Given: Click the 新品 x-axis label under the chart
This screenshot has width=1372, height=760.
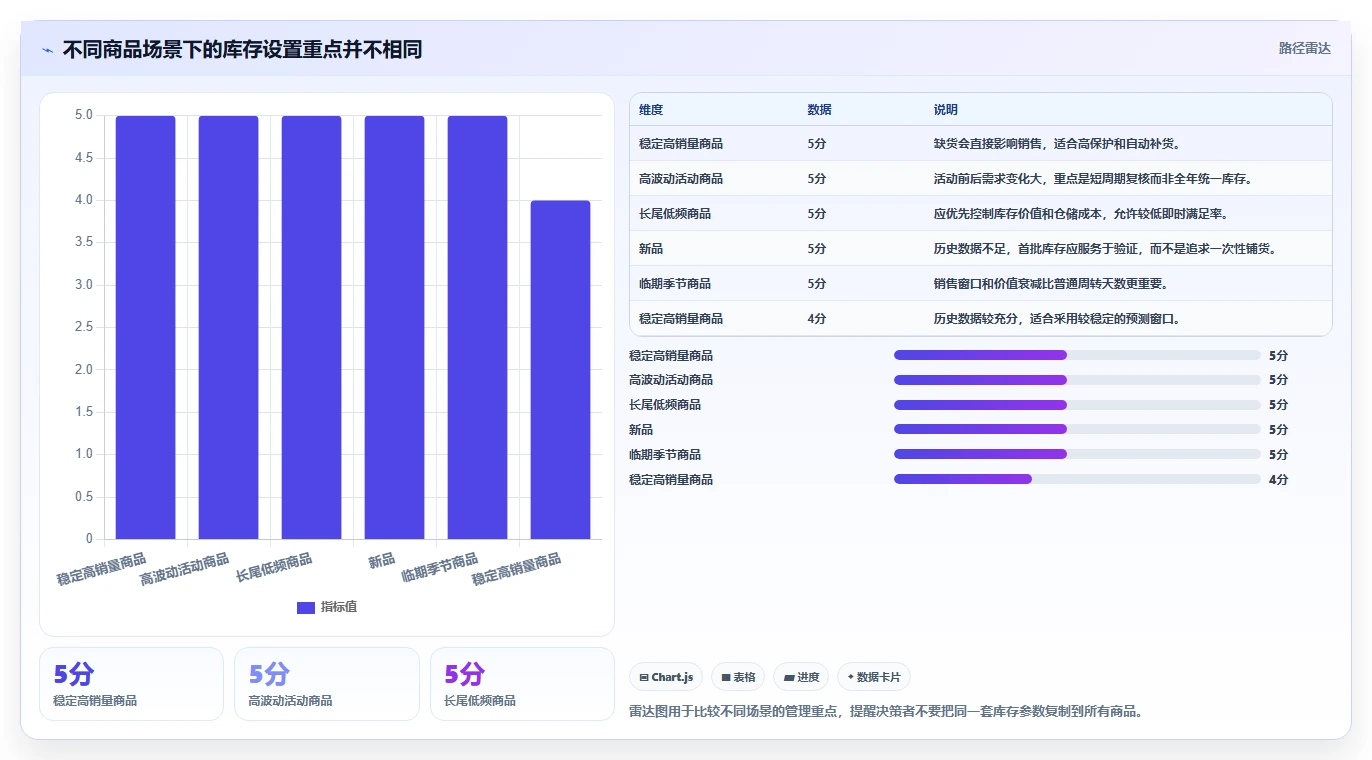Looking at the screenshot, I should click(x=382, y=561).
